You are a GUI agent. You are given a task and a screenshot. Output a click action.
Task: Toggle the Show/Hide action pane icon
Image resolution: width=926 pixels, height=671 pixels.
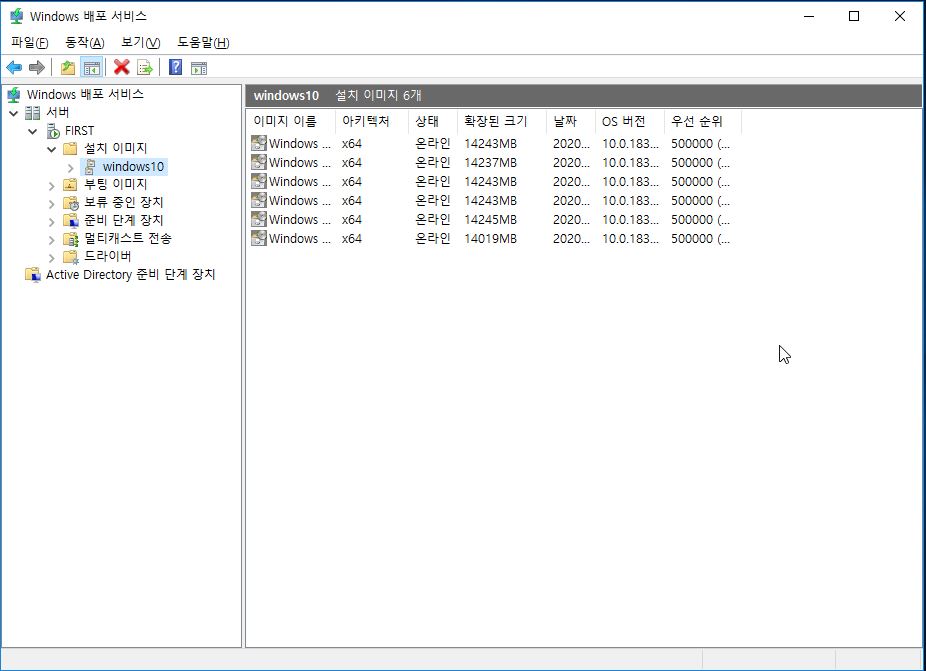point(199,67)
